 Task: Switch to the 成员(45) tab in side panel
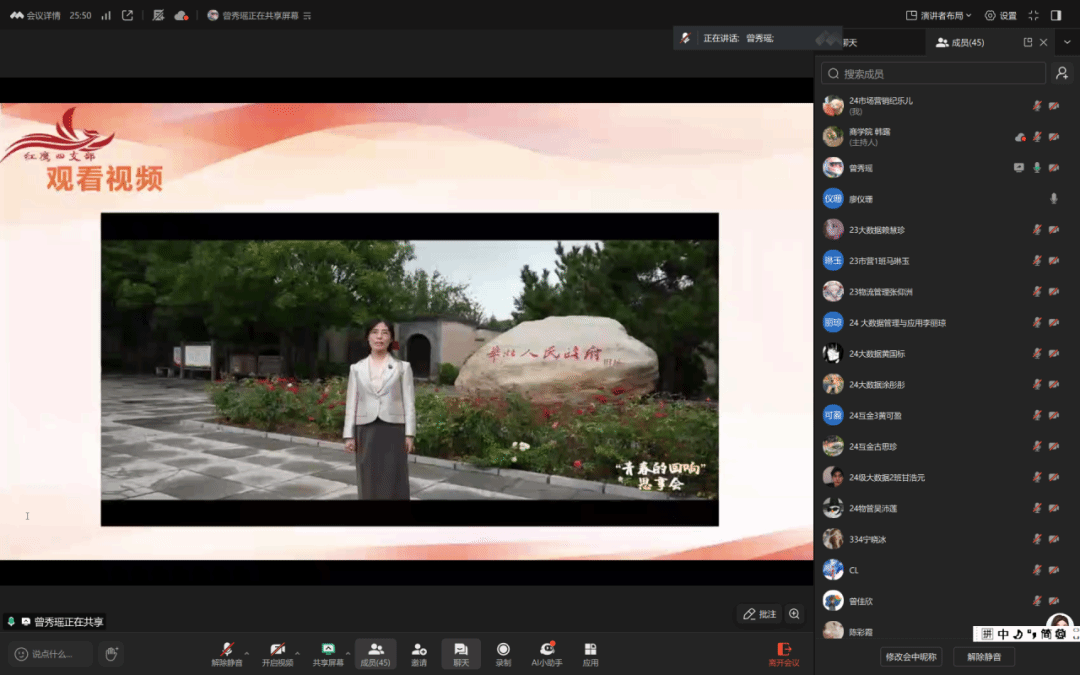(x=960, y=42)
